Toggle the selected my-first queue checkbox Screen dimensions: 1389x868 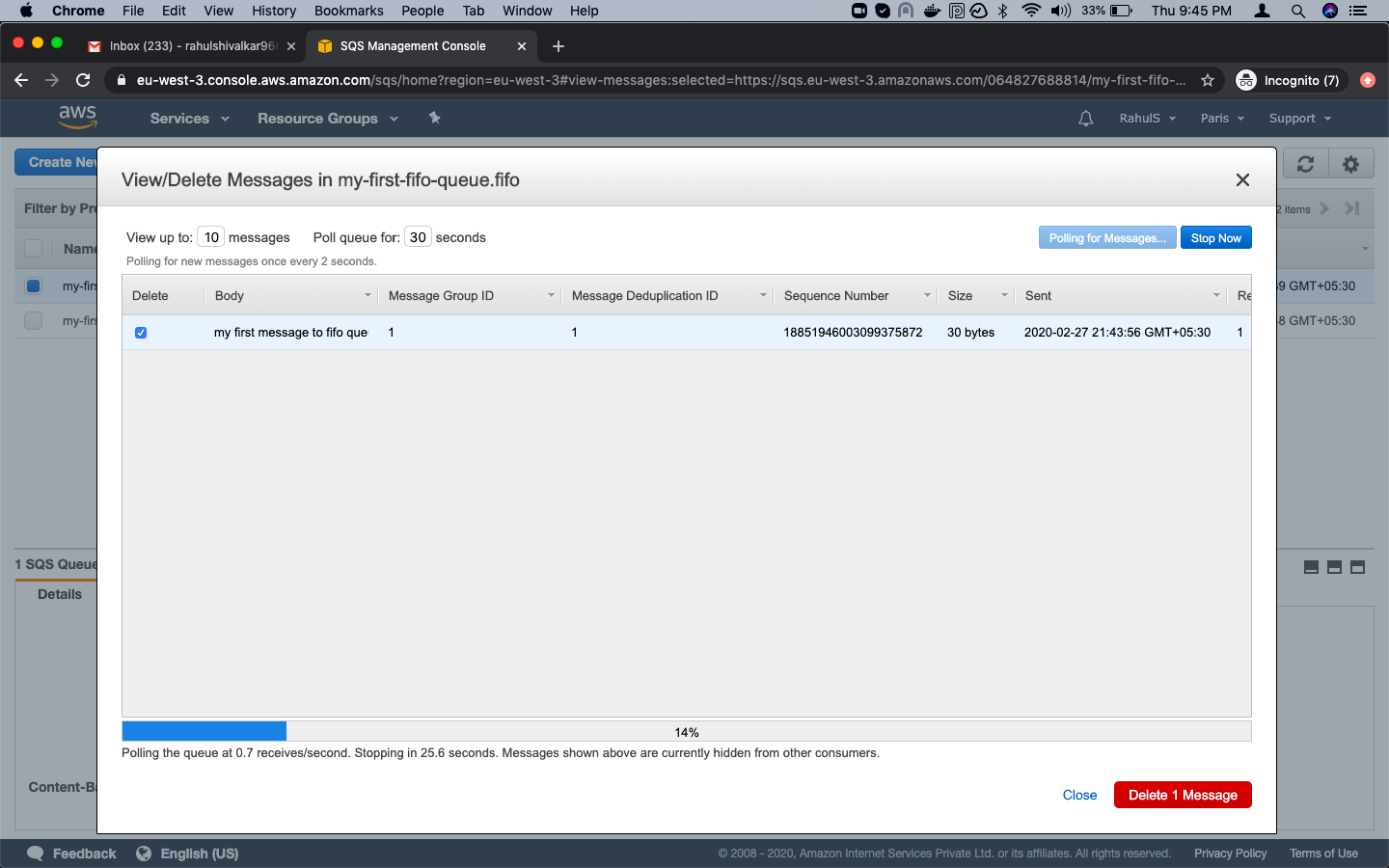point(34,285)
